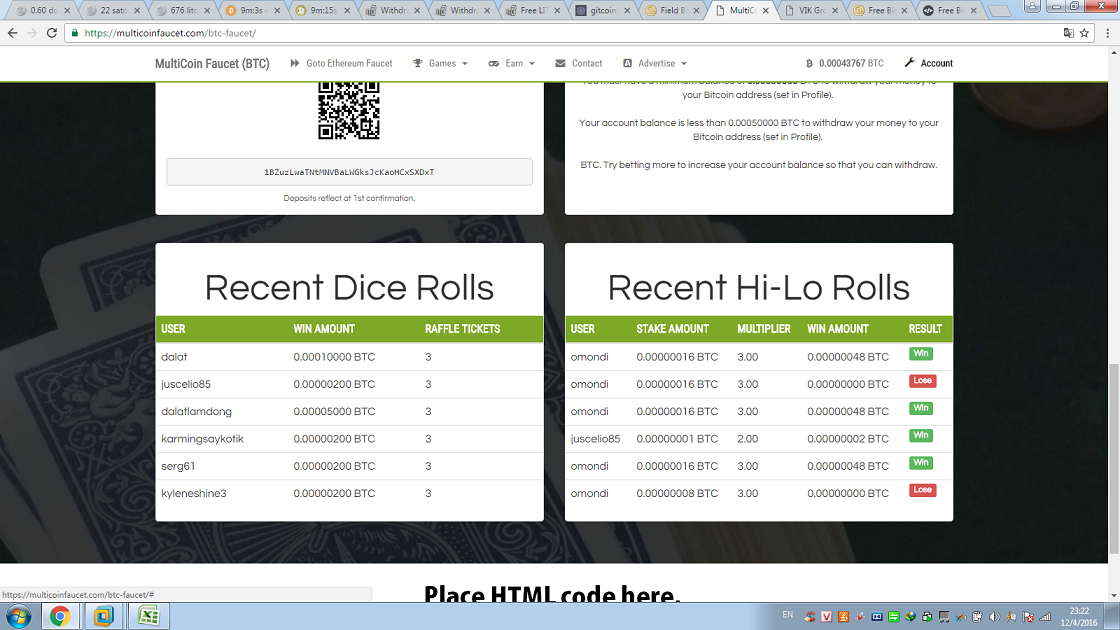Expand the Earn dropdown menu

tap(511, 64)
